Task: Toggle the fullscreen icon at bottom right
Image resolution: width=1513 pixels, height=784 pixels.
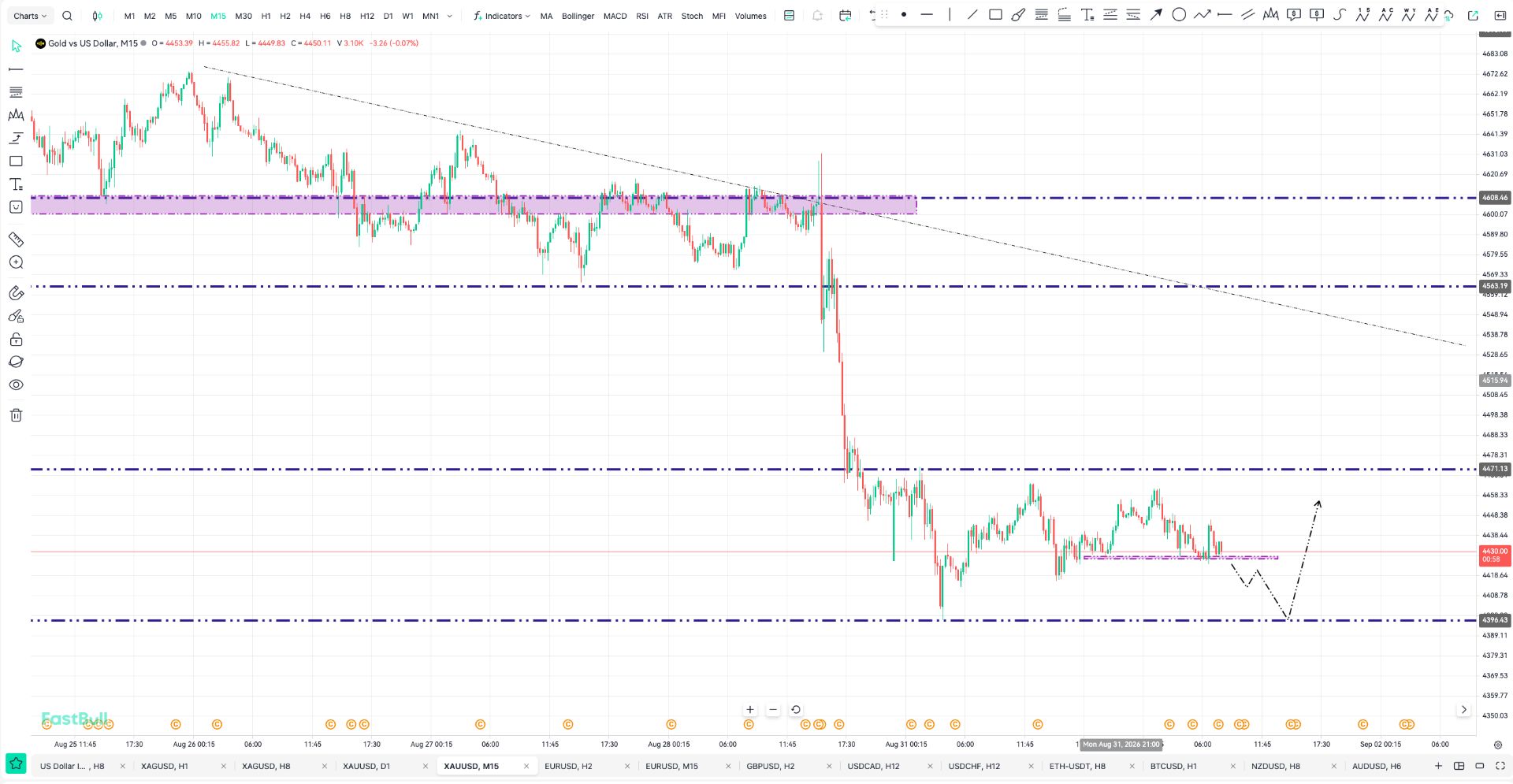Action: (1500, 766)
